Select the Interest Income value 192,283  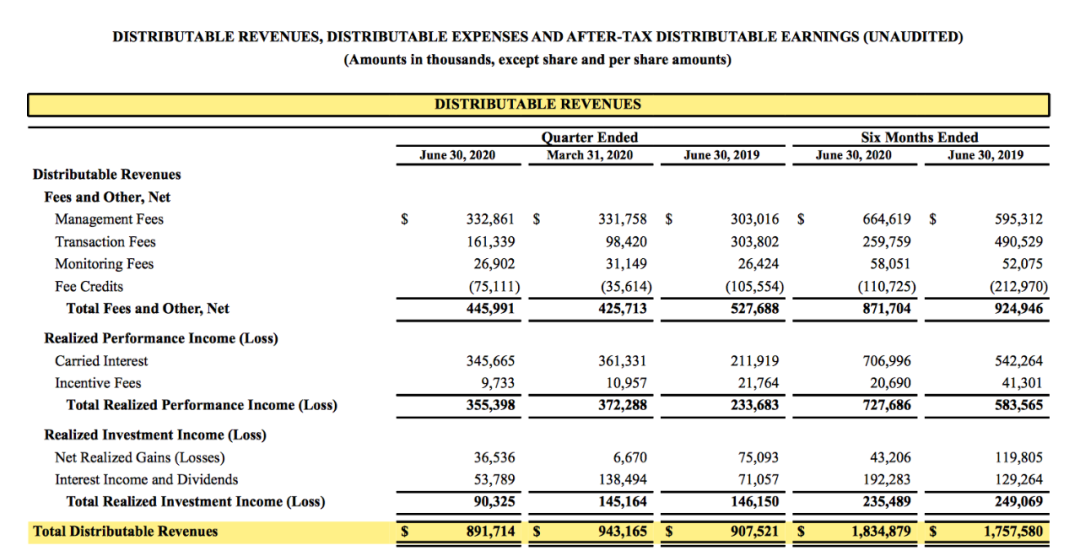[x=886, y=480]
